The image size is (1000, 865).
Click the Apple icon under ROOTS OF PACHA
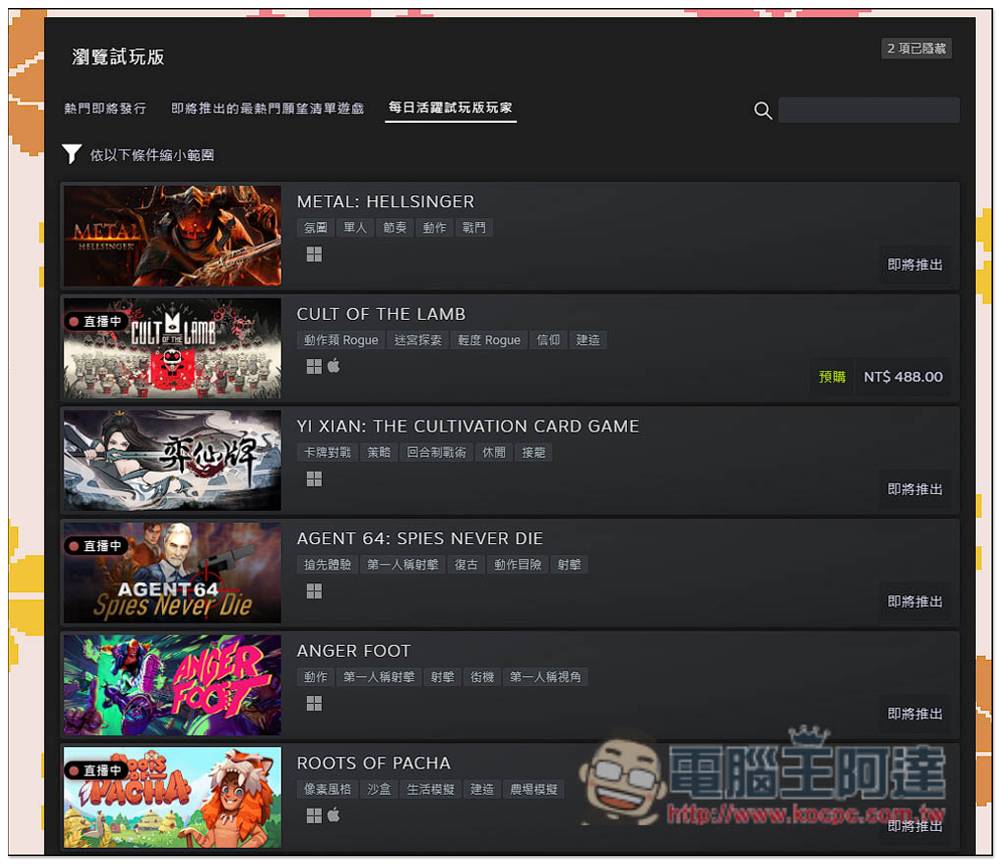[334, 816]
